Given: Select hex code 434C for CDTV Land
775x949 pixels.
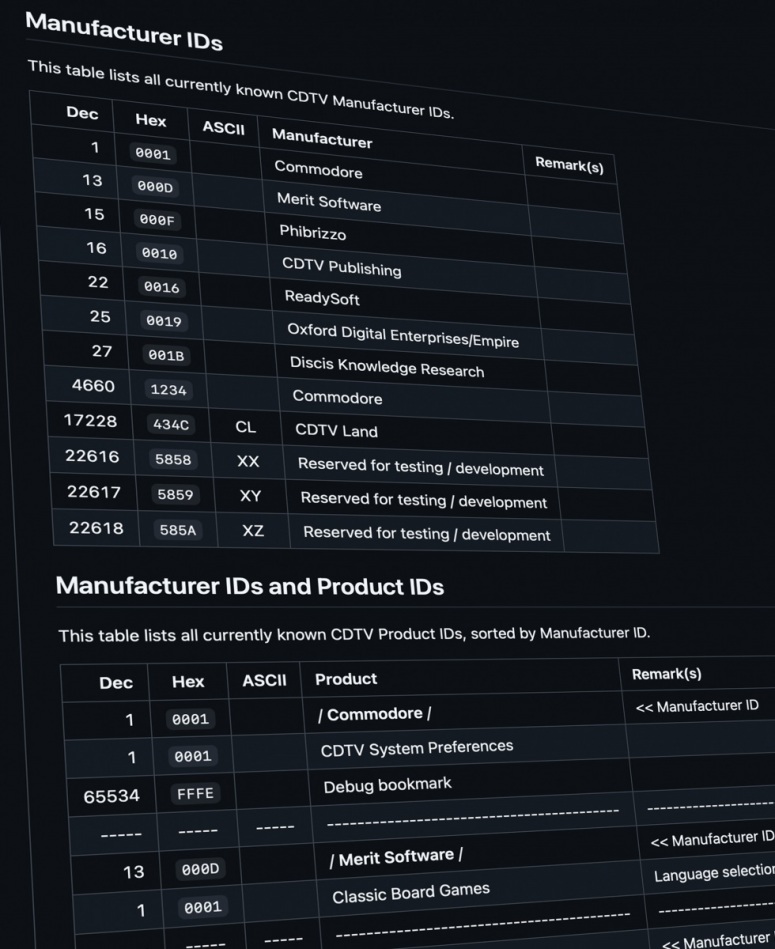Looking at the screenshot, I should coord(171,425).
